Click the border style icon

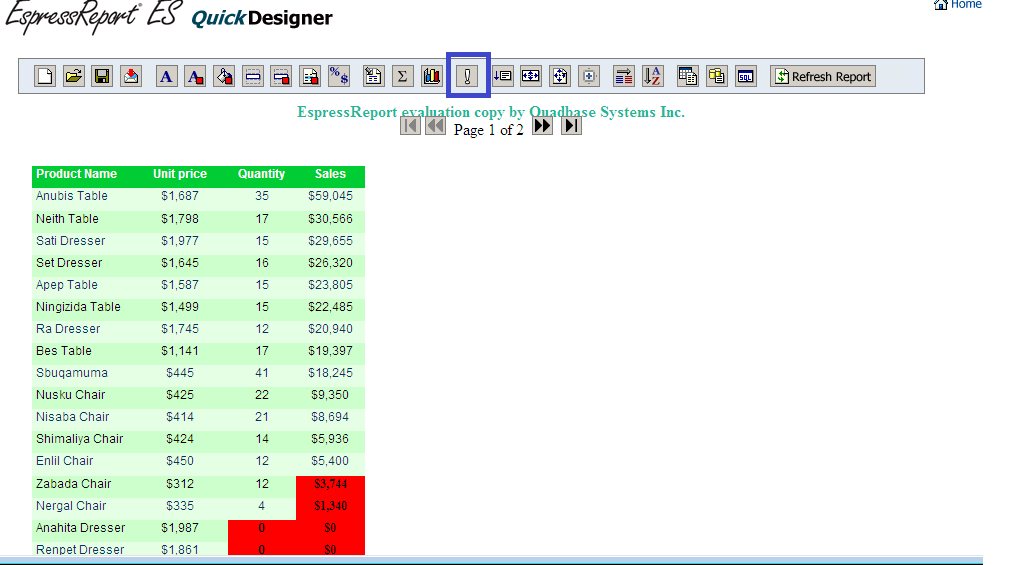(x=253, y=77)
